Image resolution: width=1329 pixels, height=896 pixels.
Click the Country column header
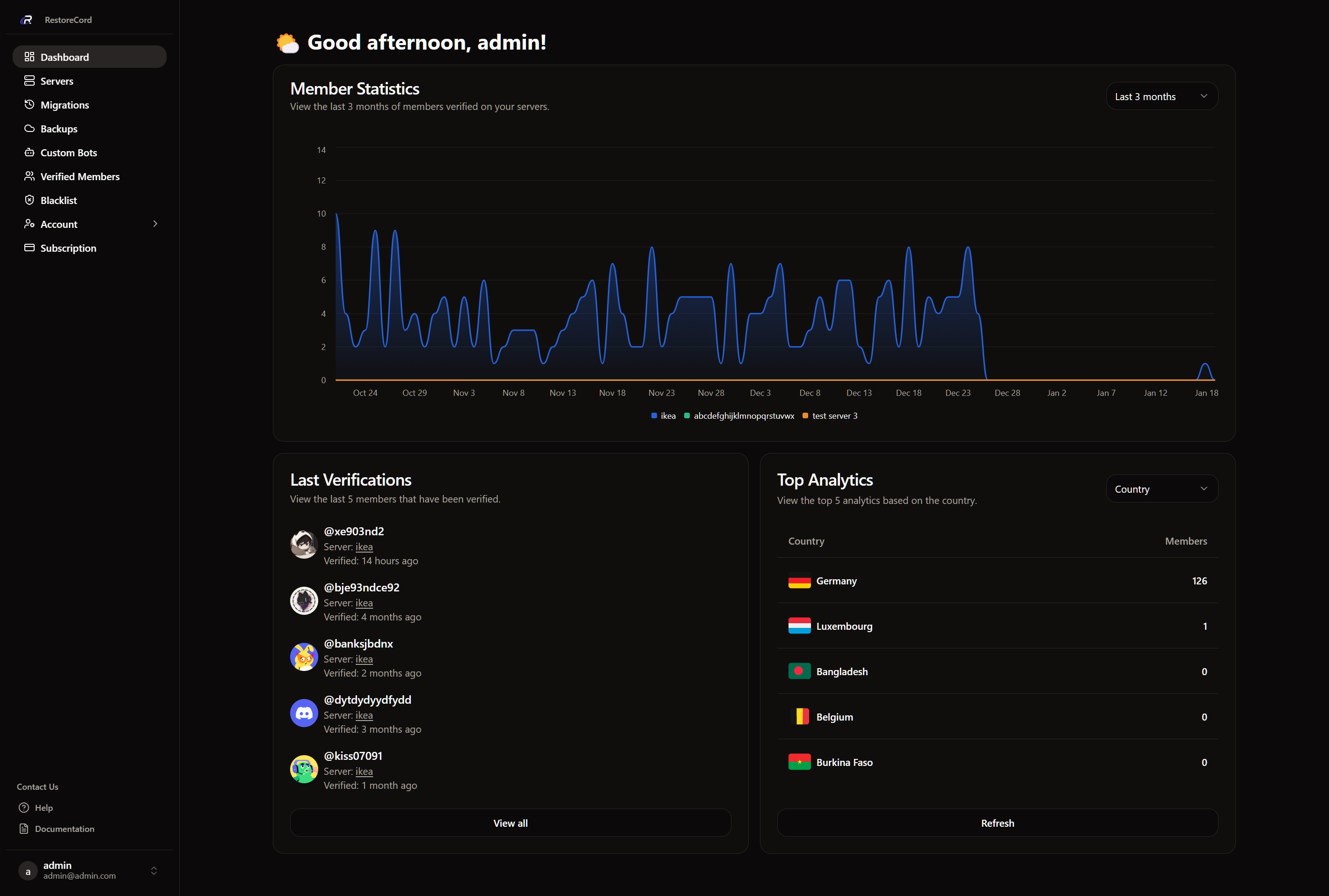coord(806,541)
